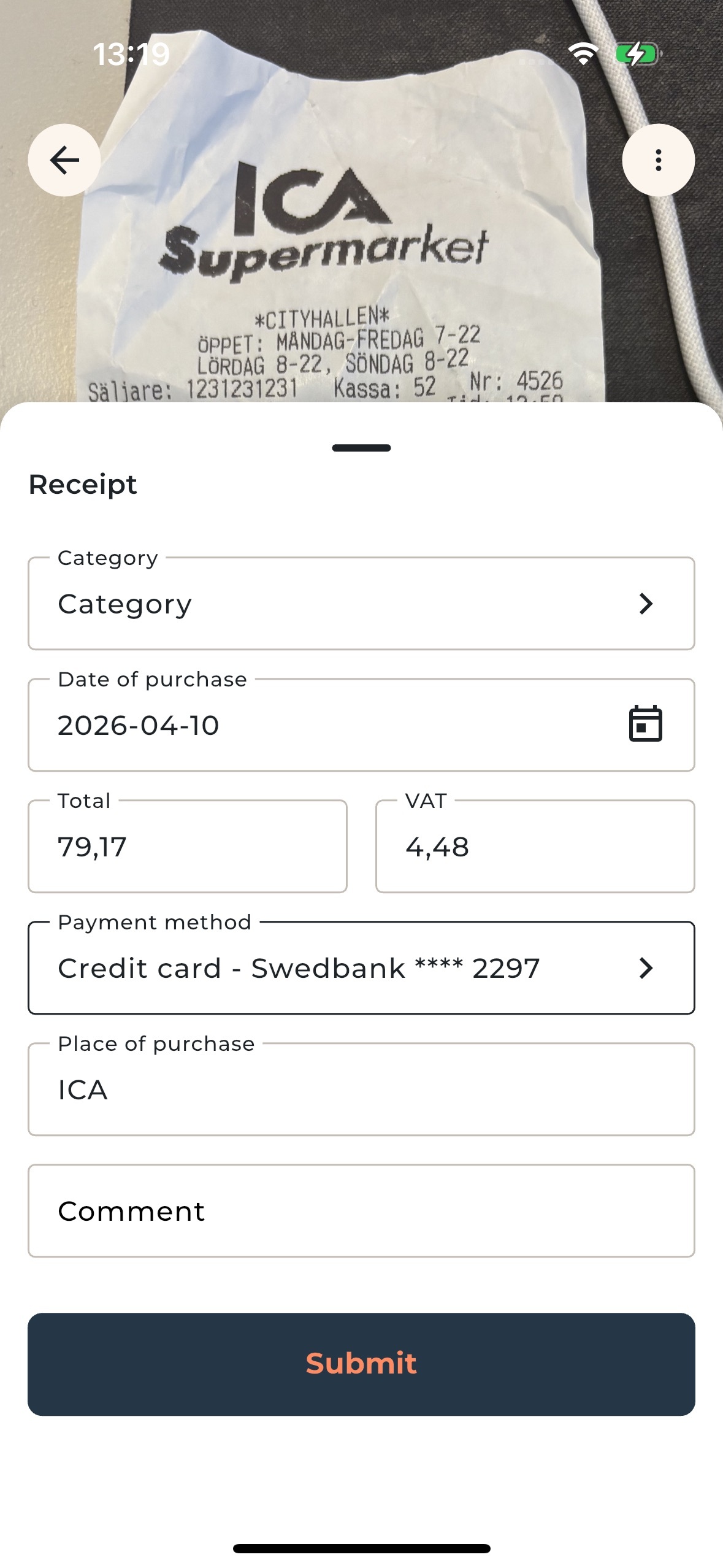Go back using the arrow button

[x=64, y=160]
